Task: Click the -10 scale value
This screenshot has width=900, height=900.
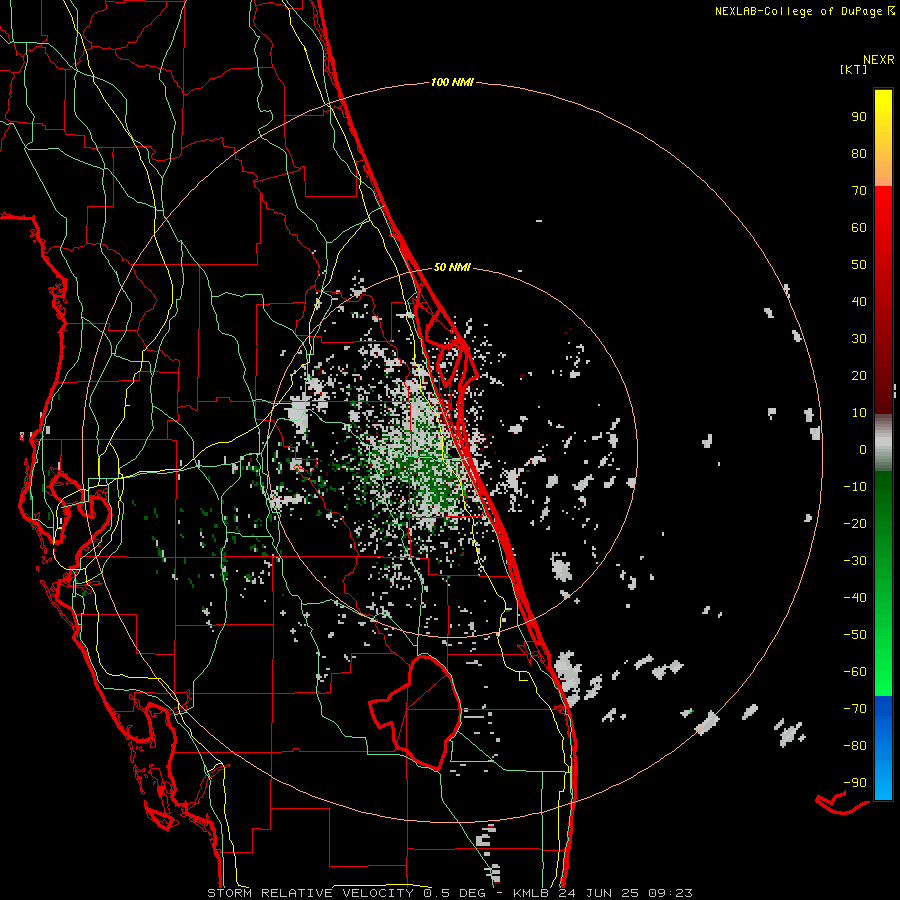Action: (x=855, y=487)
